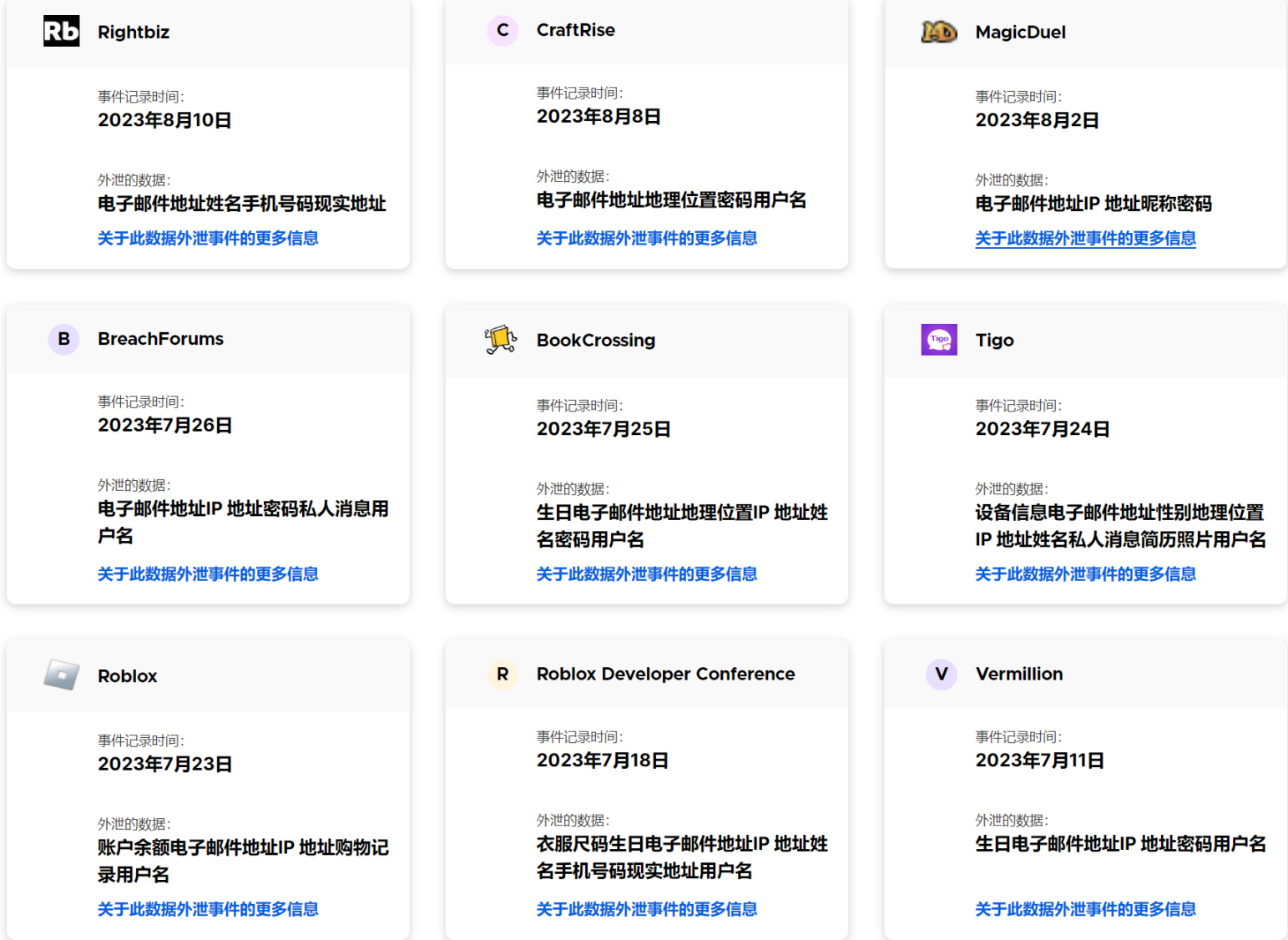Select the BreachForums card title
Screen dimensions: 1288x940
click(160, 339)
